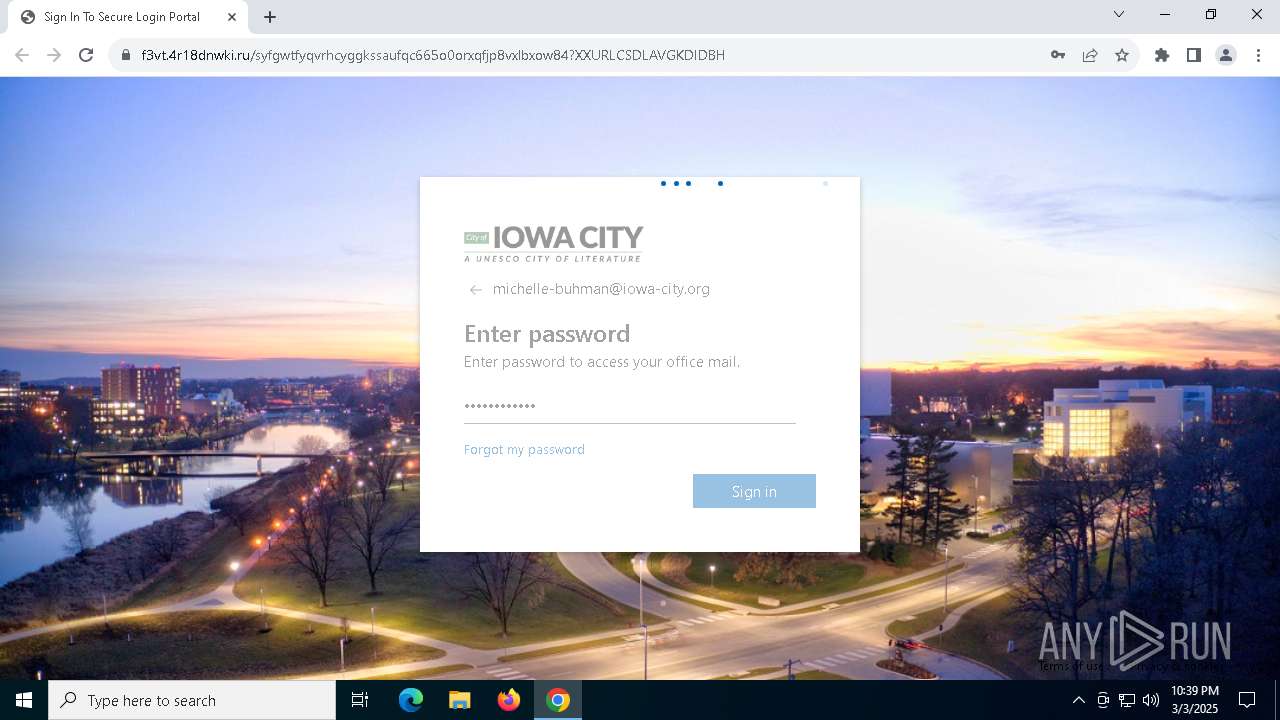Open File Explorer from taskbar
The width and height of the screenshot is (1280, 720).
pyautogui.click(x=460, y=700)
